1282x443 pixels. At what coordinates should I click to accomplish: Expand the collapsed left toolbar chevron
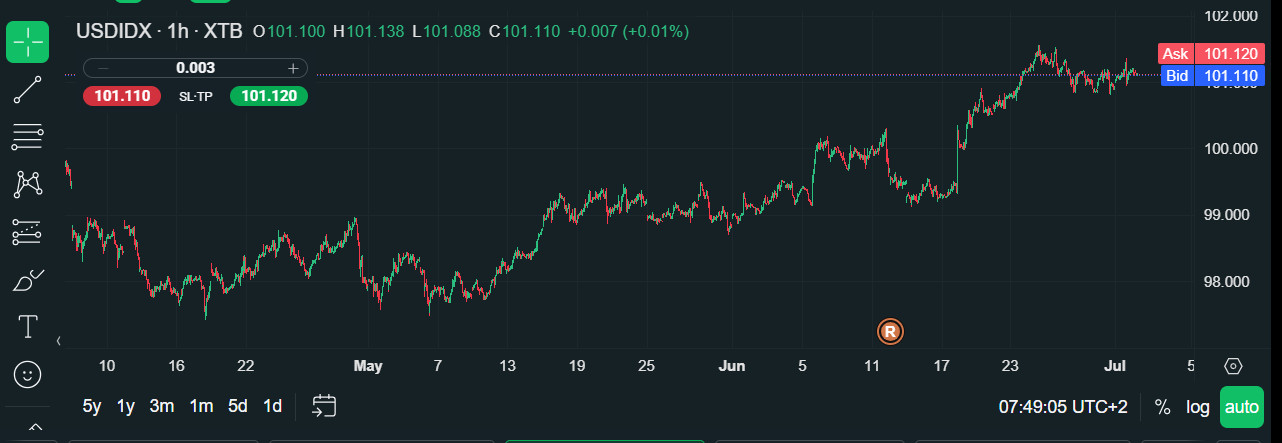(x=35, y=428)
